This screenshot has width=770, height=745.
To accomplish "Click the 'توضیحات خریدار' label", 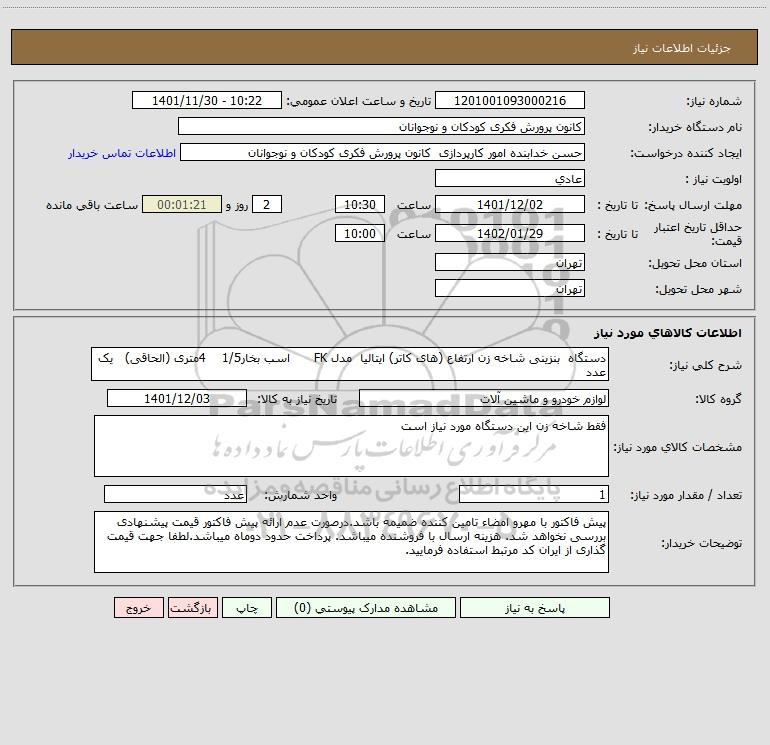I will 702,543.
